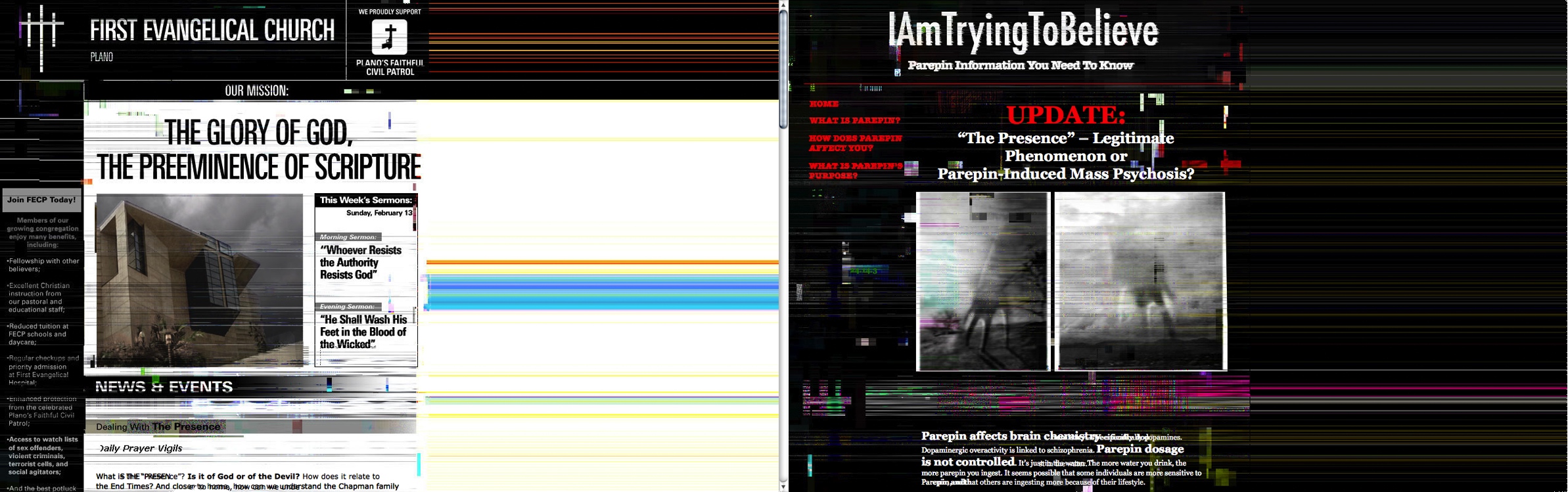Click the "This Week's Sermons:" header
The width and height of the screenshot is (1568, 492).
[366, 200]
